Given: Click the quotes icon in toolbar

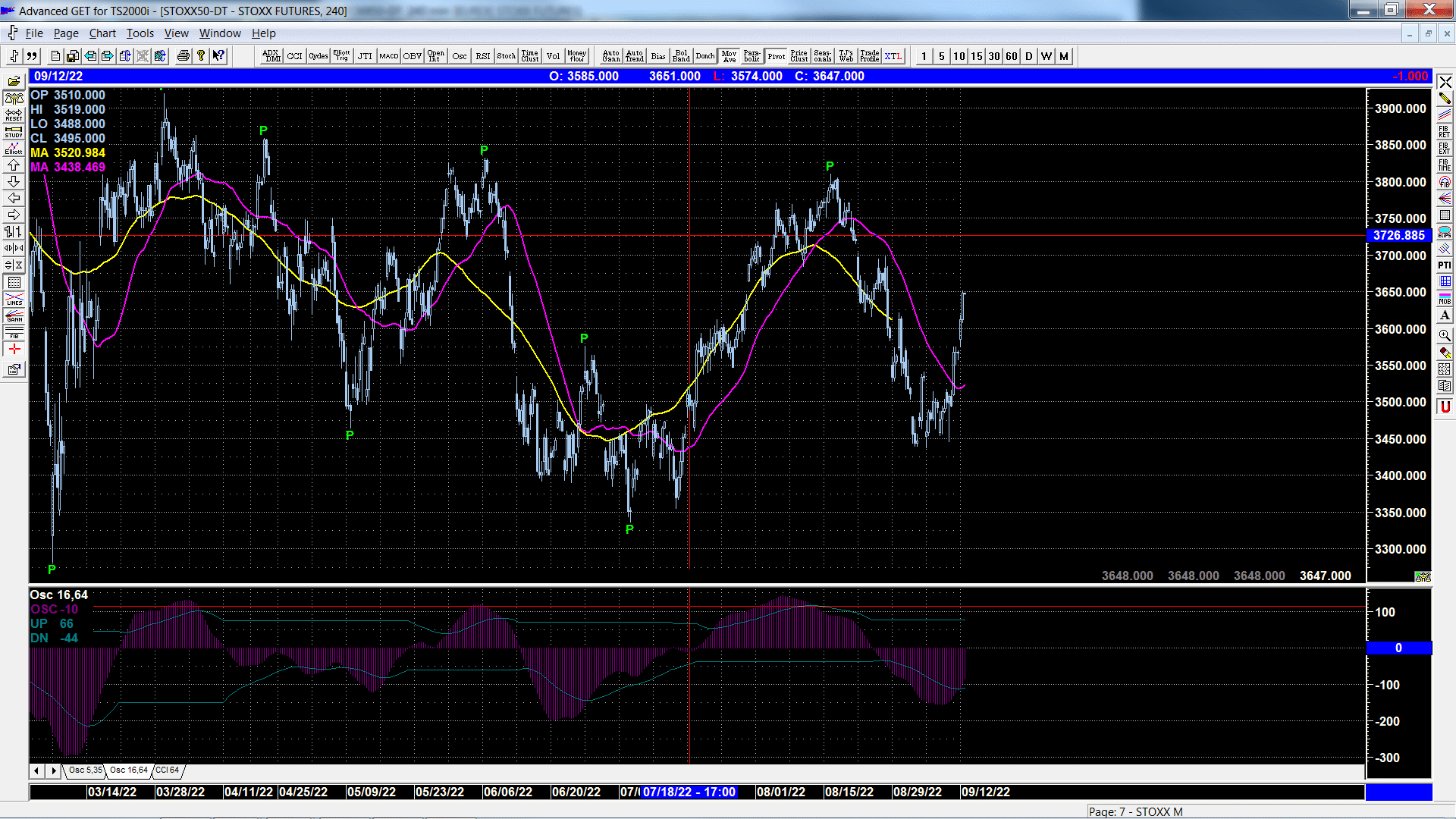Looking at the screenshot, I should (x=32, y=56).
